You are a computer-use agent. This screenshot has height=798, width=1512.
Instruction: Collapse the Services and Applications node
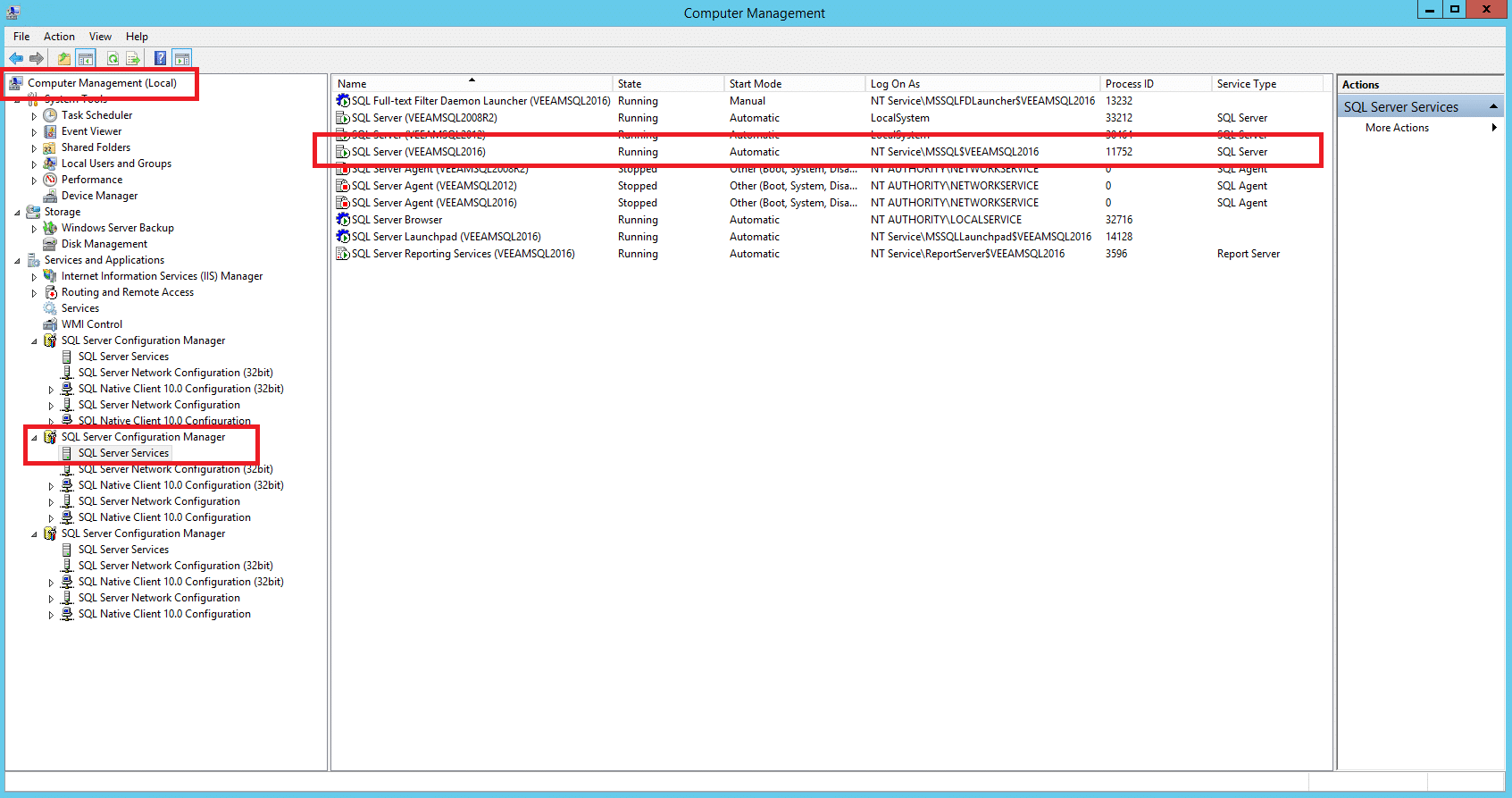[17, 261]
